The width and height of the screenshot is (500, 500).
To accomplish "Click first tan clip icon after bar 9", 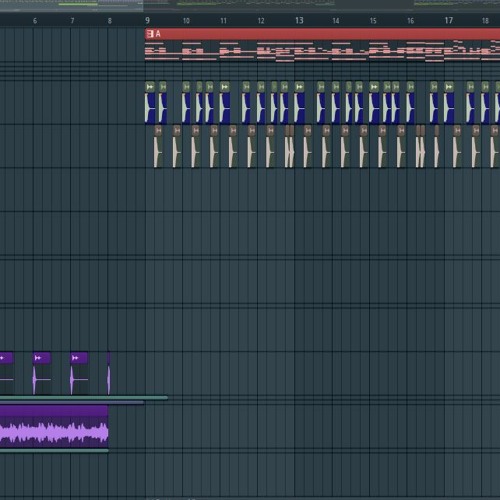I will 158,130.
